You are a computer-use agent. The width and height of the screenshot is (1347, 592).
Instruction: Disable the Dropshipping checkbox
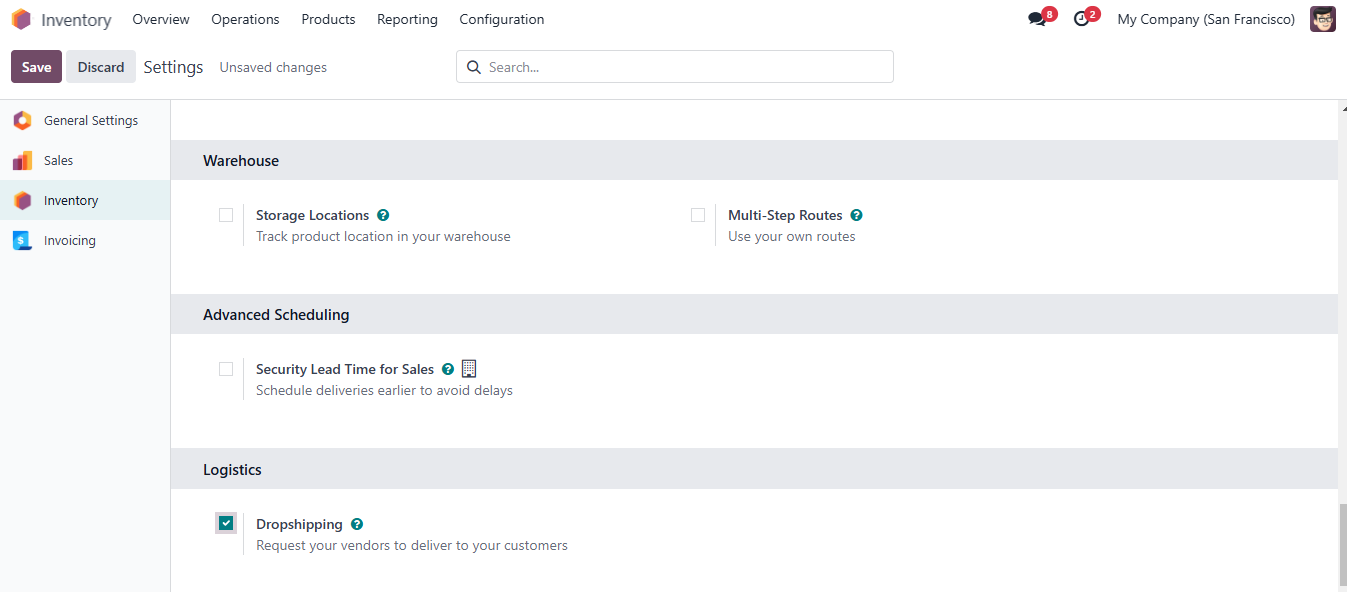(x=226, y=522)
